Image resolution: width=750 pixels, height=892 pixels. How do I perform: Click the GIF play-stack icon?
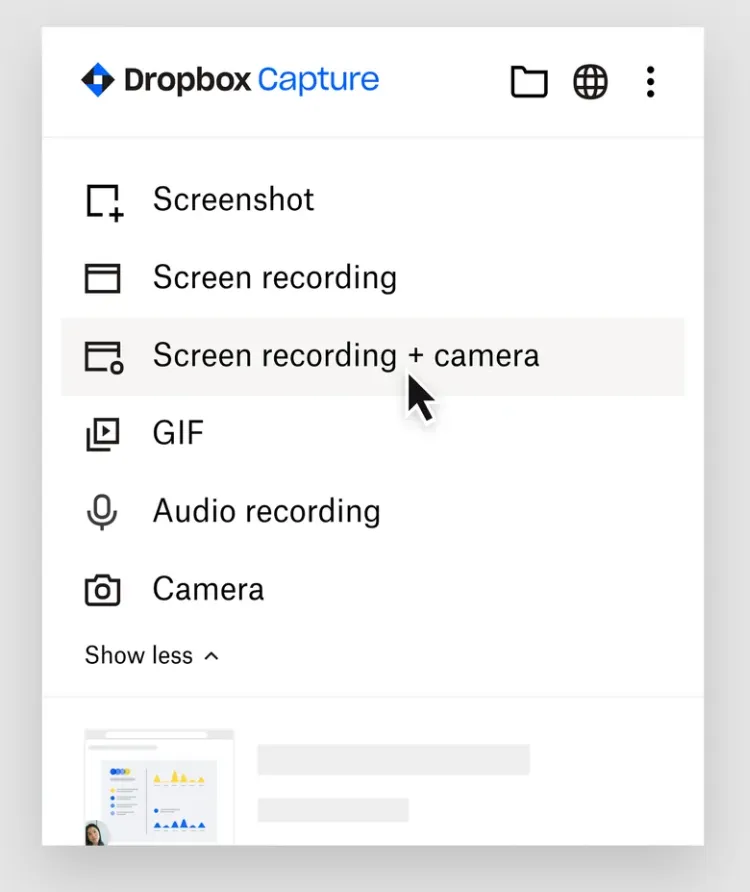tap(103, 435)
